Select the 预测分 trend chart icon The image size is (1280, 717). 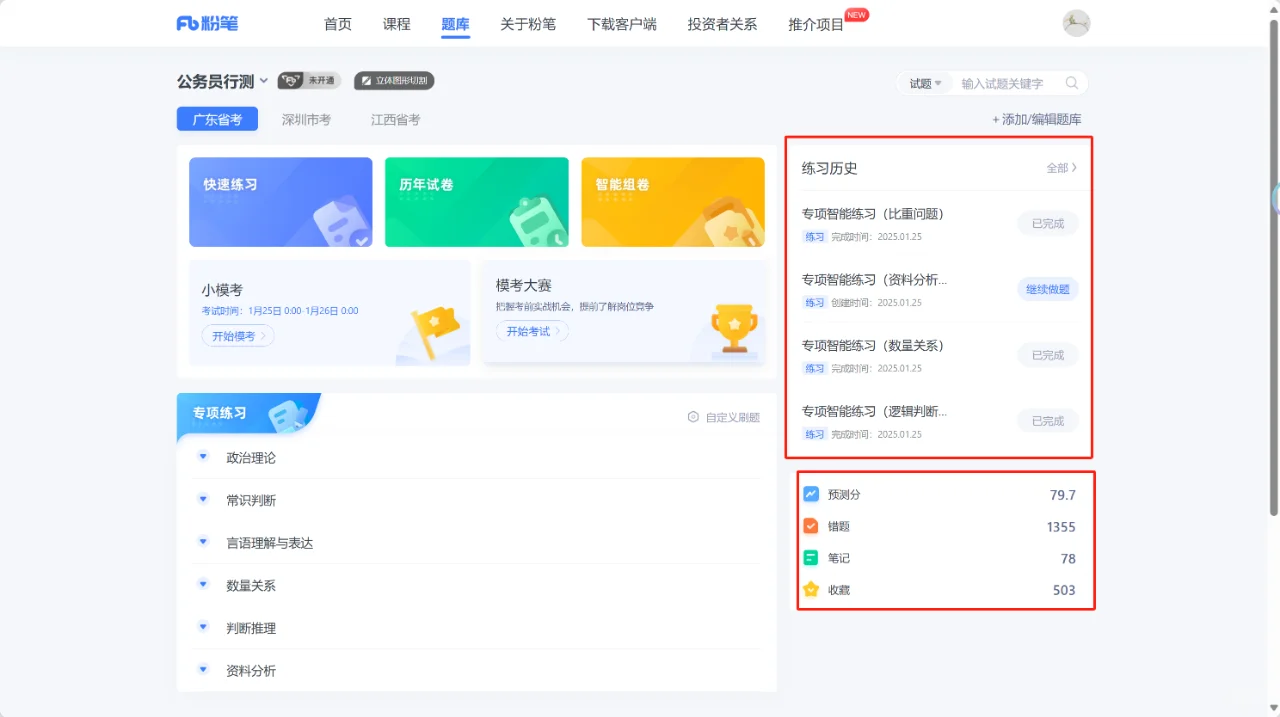pyautogui.click(x=811, y=493)
